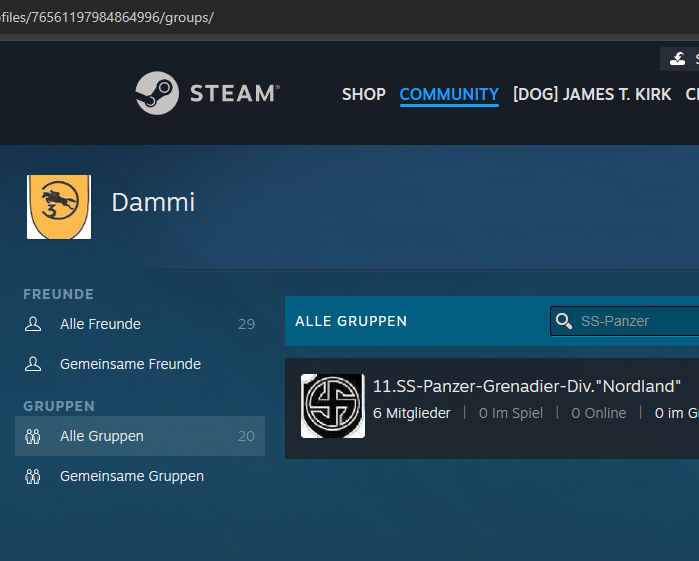Screen dimensions: 699x561
Task: Click the magnifying glass search icon
Action: (564, 321)
